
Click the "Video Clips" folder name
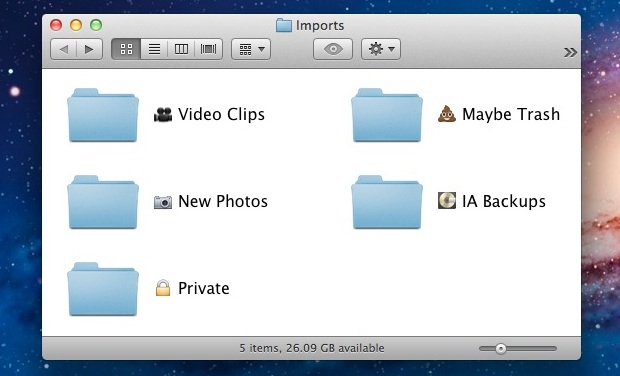pos(221,114)
